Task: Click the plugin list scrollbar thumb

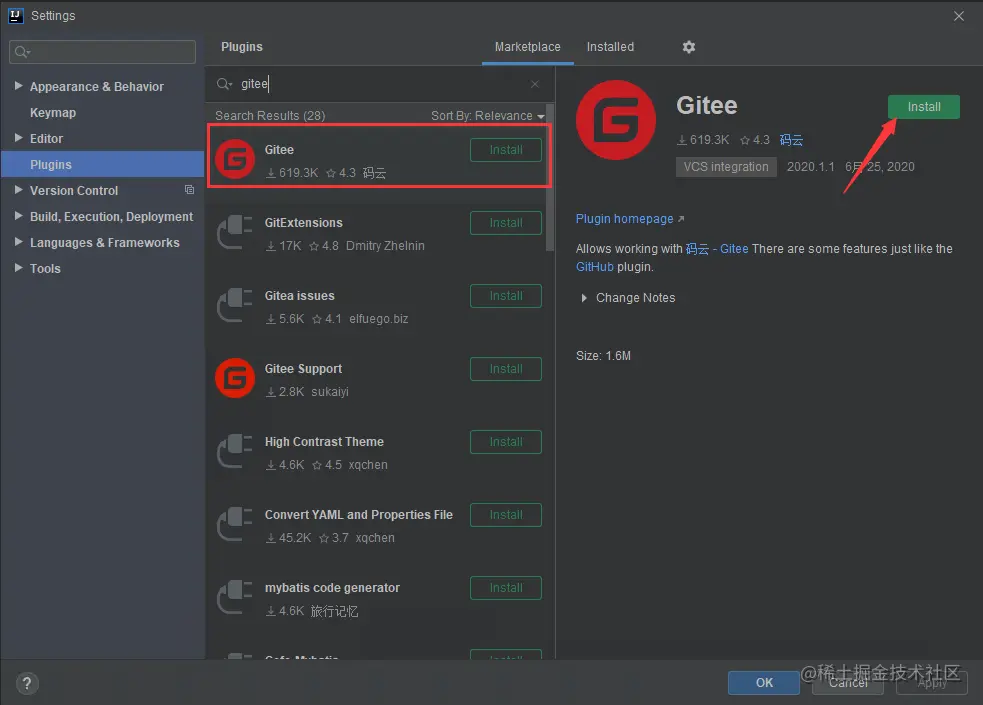Action: pos(550,178)
